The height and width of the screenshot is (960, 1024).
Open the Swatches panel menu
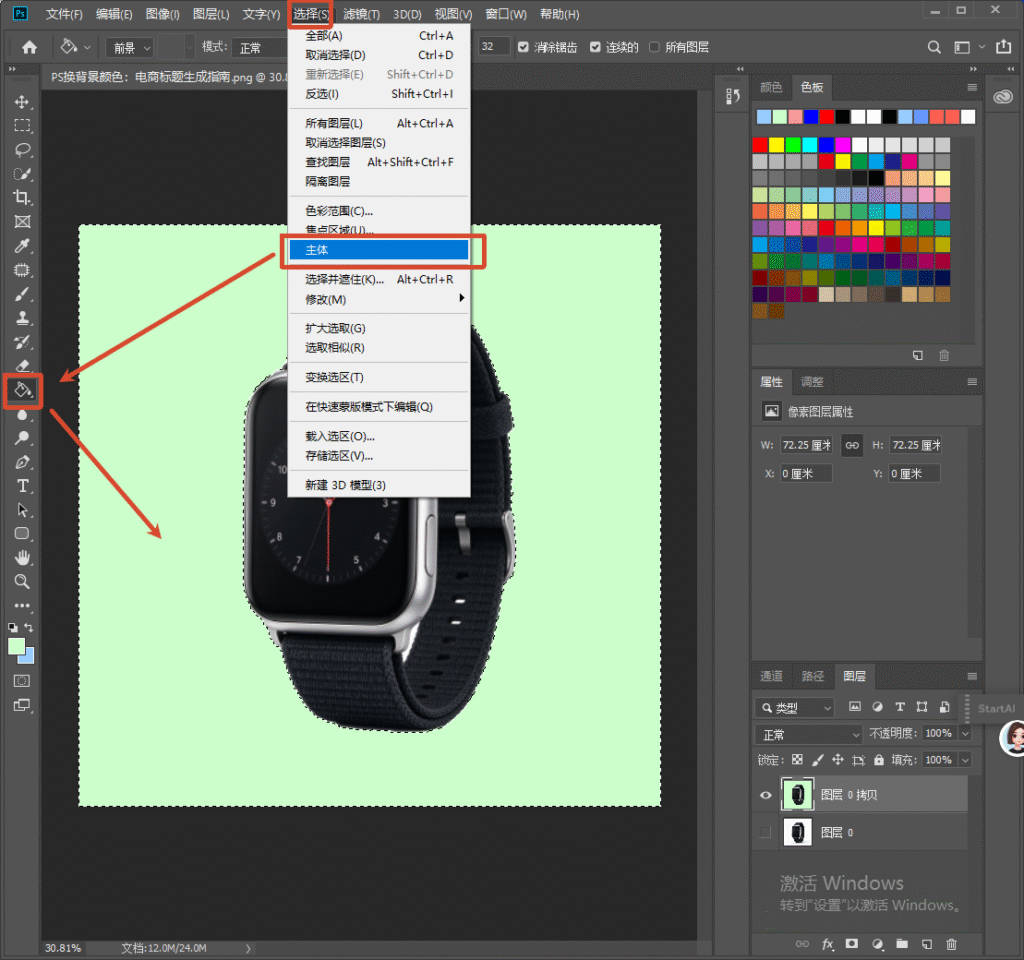point(972,88)
